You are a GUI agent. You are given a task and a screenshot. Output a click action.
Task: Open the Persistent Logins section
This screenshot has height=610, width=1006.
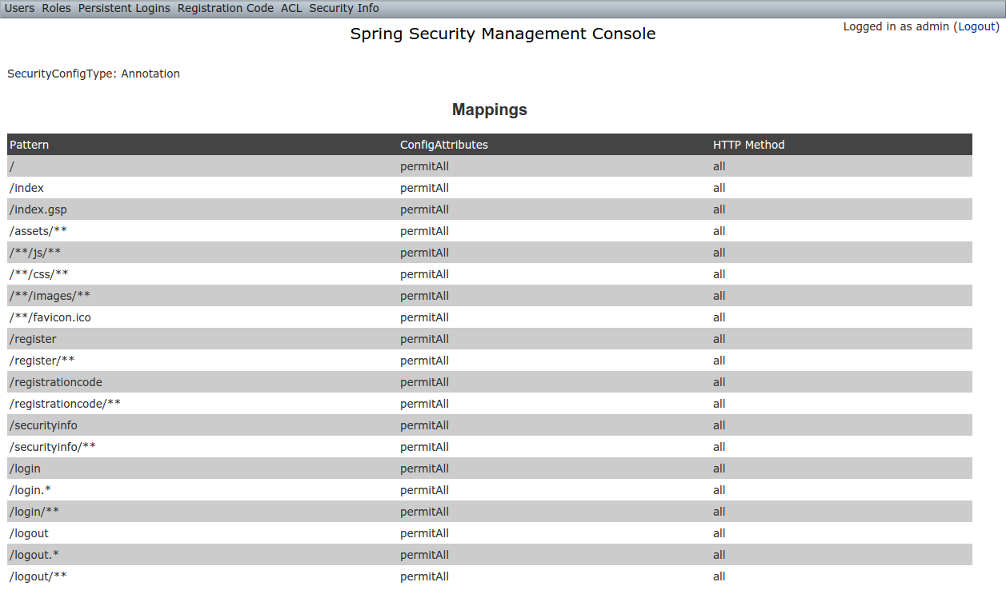(123, 7)
